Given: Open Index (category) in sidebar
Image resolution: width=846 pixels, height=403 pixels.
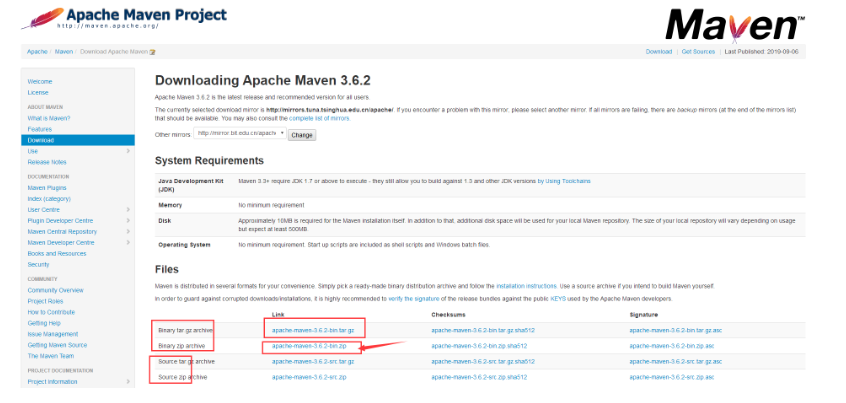Looking at the screenshot, I should [x=49, y=199].
